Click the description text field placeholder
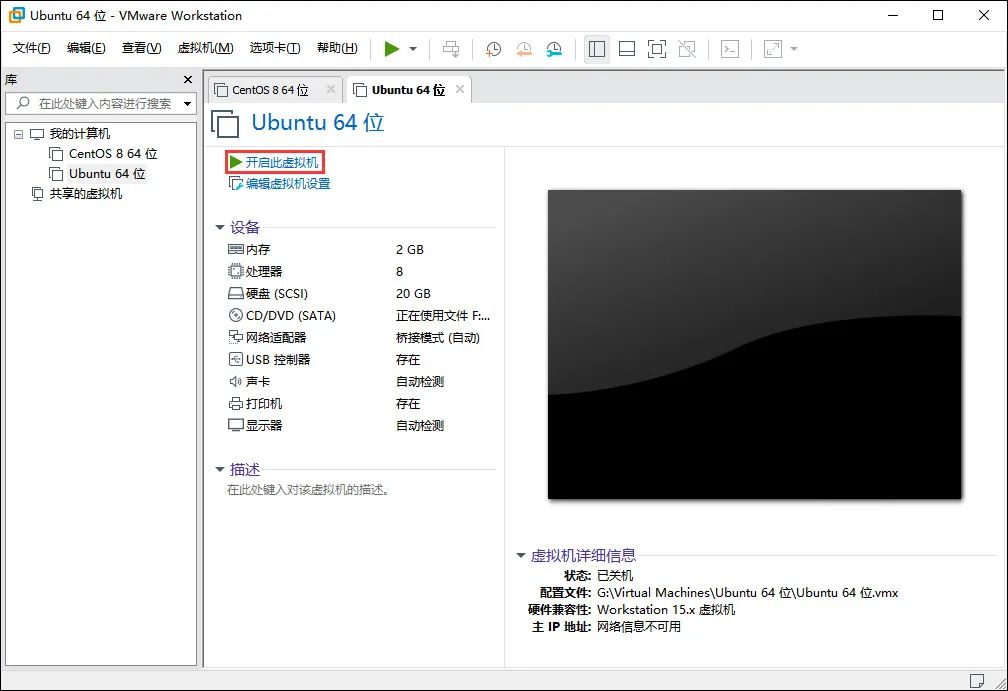 coord(308,490)
